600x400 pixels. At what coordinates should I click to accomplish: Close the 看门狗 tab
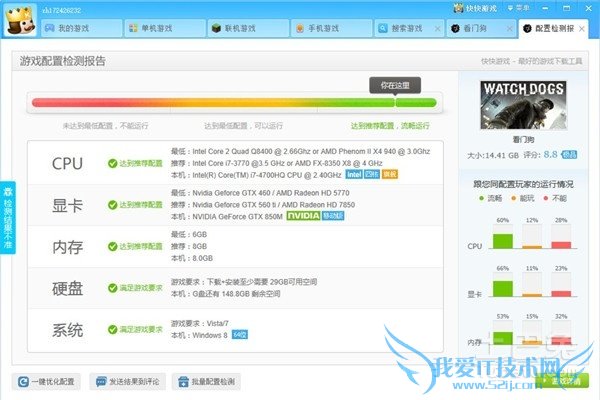(509, 29)
